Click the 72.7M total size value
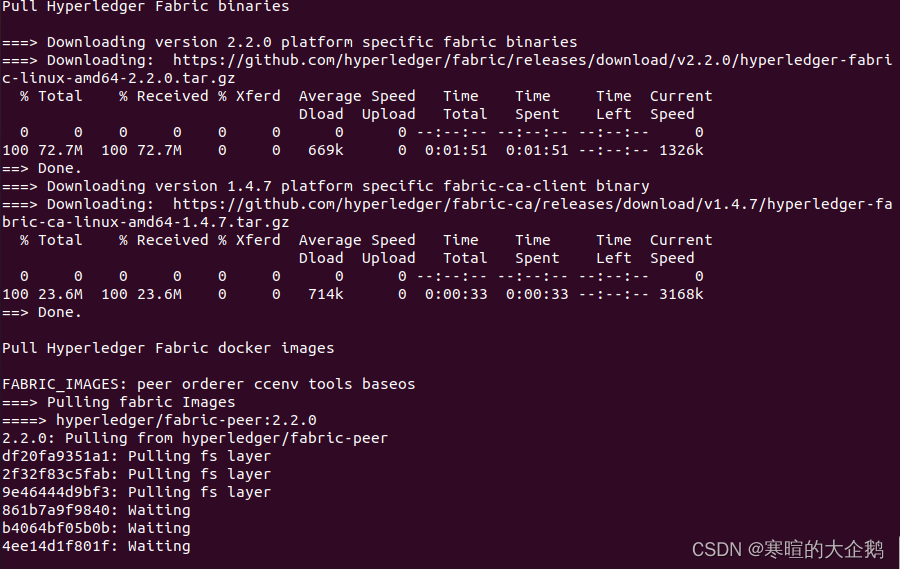Screen dimensions: 900x569 point(60,150)
